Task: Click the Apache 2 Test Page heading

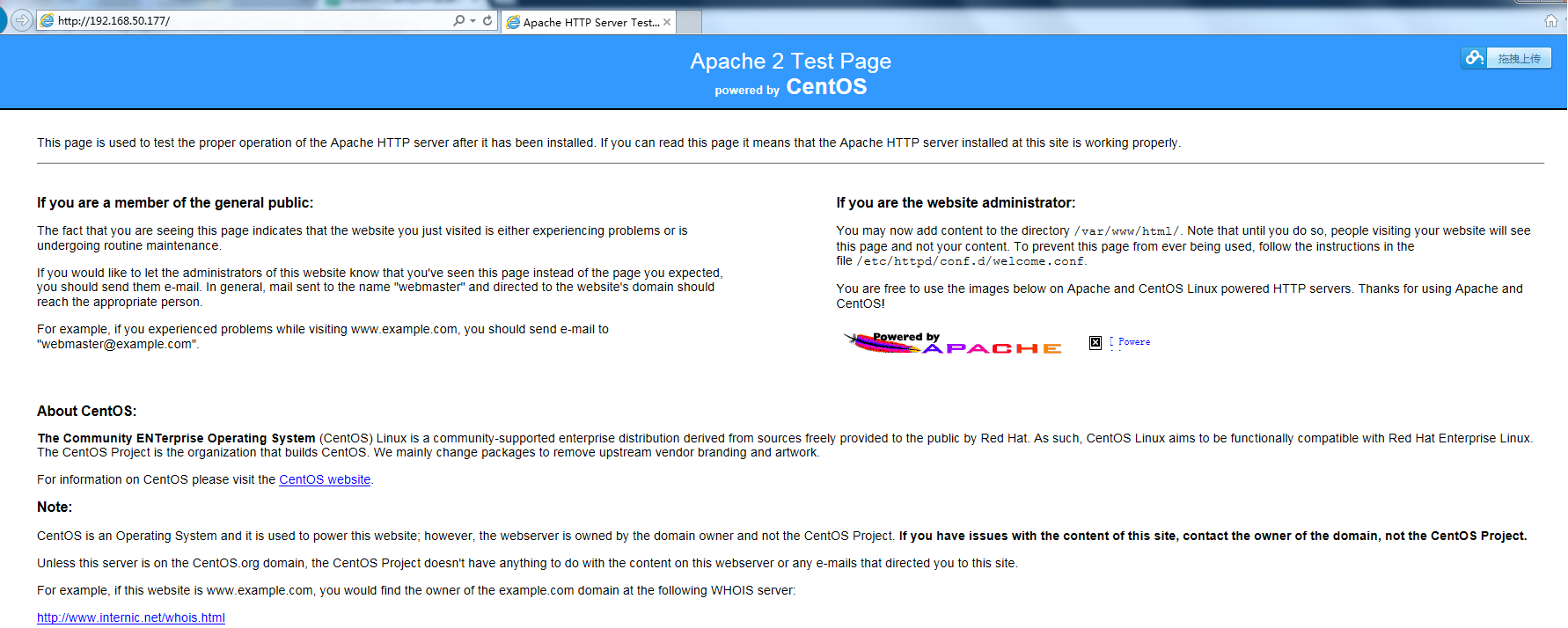Action: tap(790, 61)
